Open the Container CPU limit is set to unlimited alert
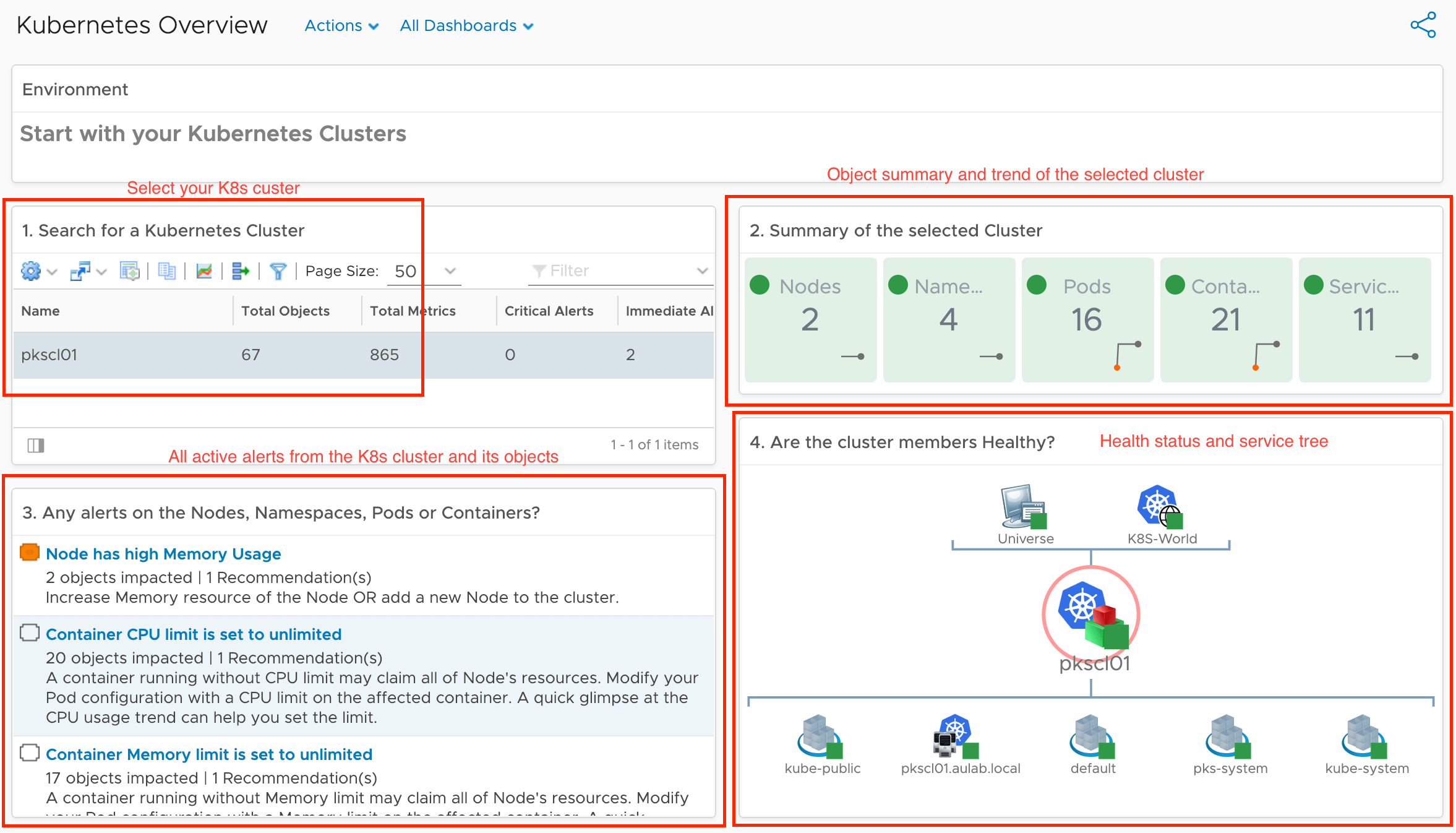1456x833 pixels. tap(194, 634)
